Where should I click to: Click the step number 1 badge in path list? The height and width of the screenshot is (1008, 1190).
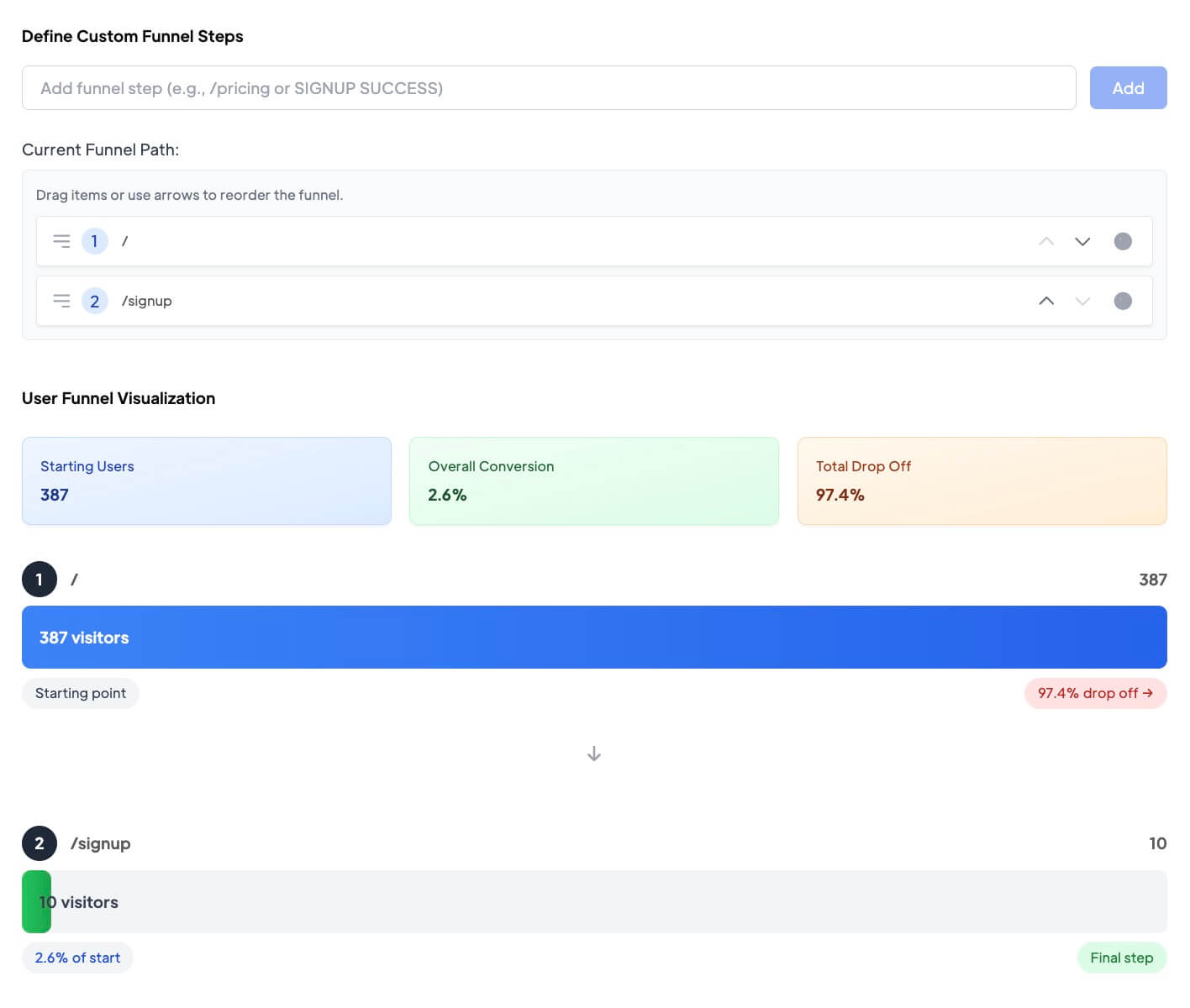coord(94,241)
